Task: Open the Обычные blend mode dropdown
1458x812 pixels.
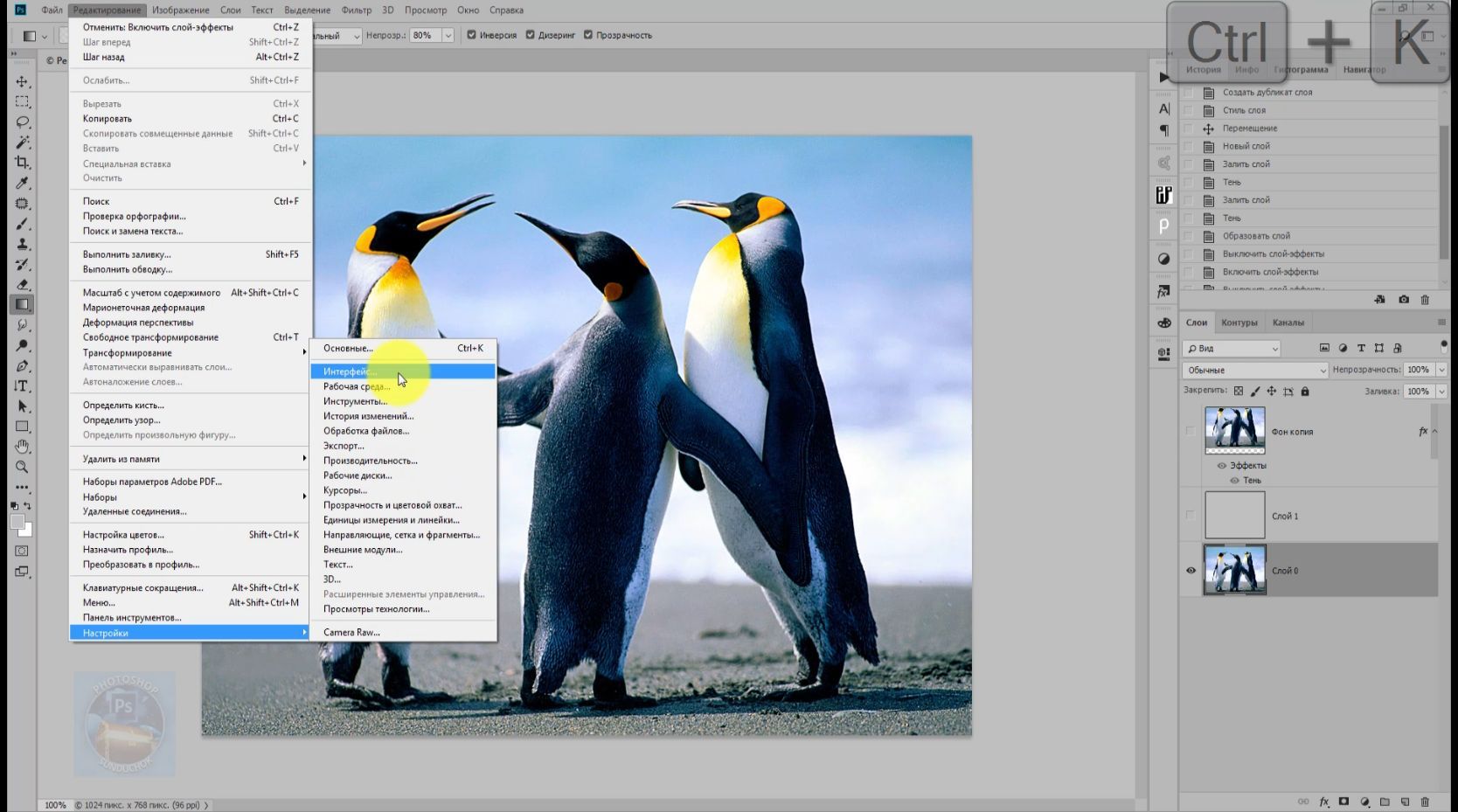Action: 1255,370
